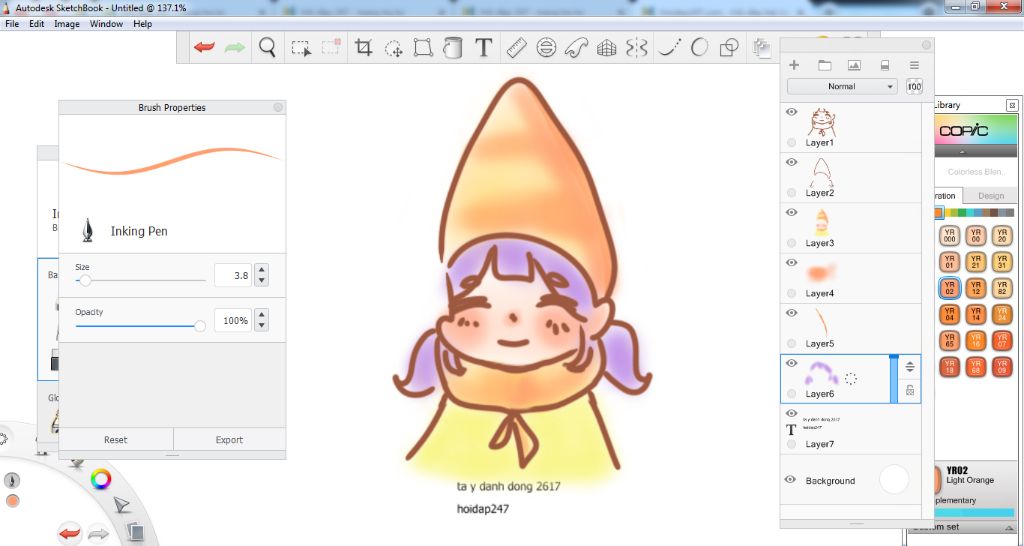
Task: Choose the rectangular Selection tool
Action: point(301,48)
